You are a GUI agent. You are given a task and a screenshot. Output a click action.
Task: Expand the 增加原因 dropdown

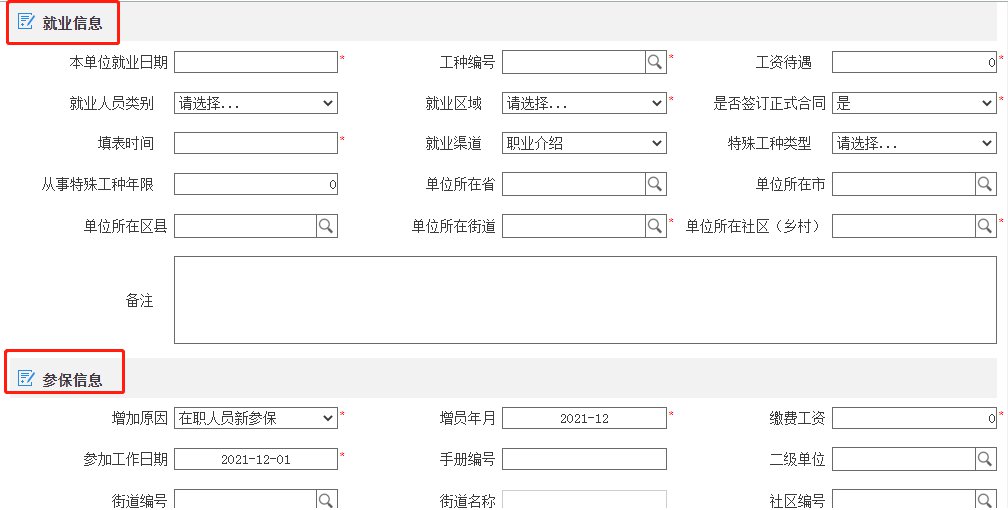pos(256,418)
